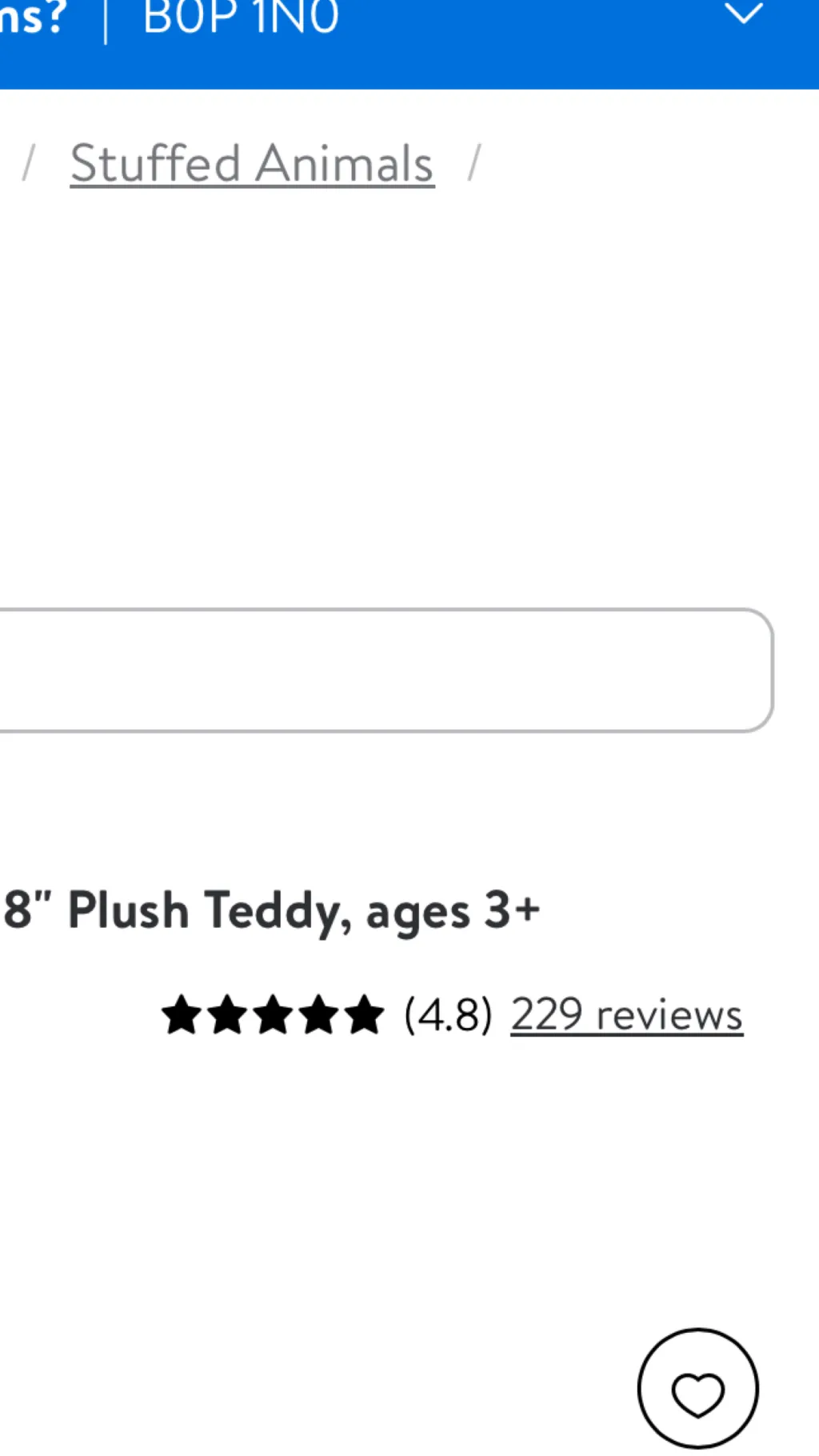819x1456 pixels.
Task: Click the 8" size in product title
Action: 27,910
